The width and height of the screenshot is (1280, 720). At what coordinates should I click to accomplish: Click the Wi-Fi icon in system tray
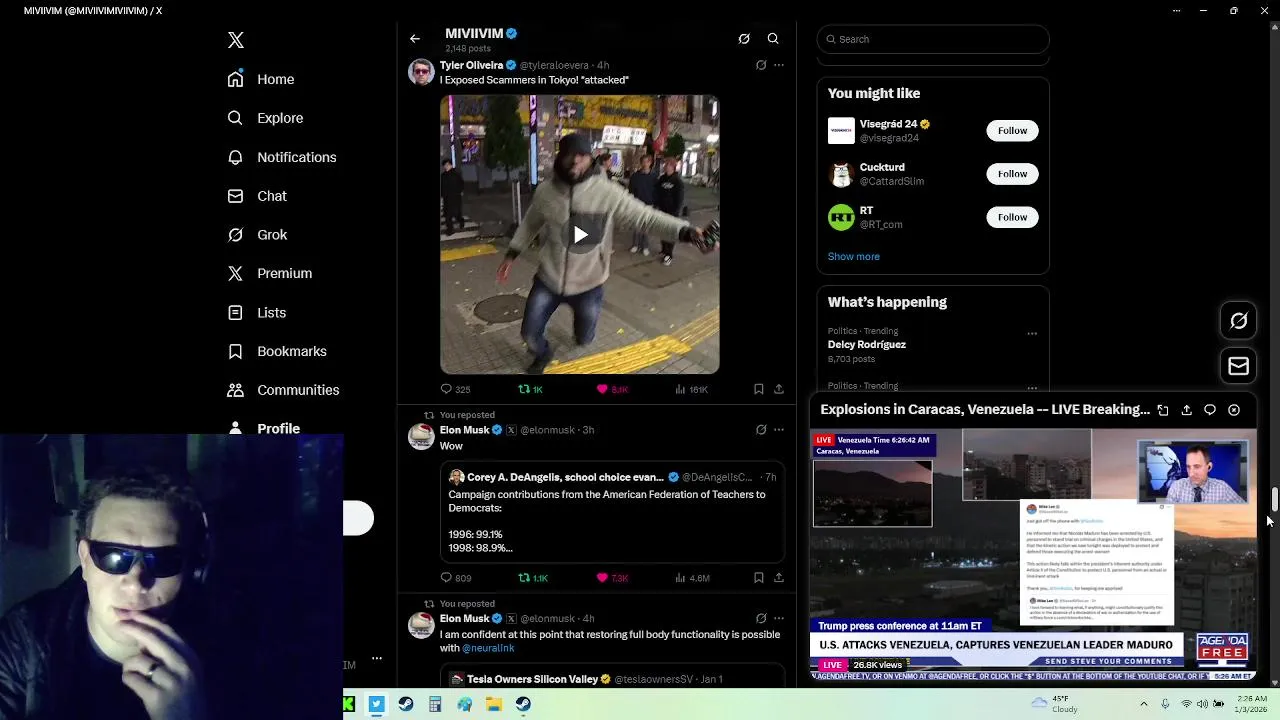coord(1186,704)
